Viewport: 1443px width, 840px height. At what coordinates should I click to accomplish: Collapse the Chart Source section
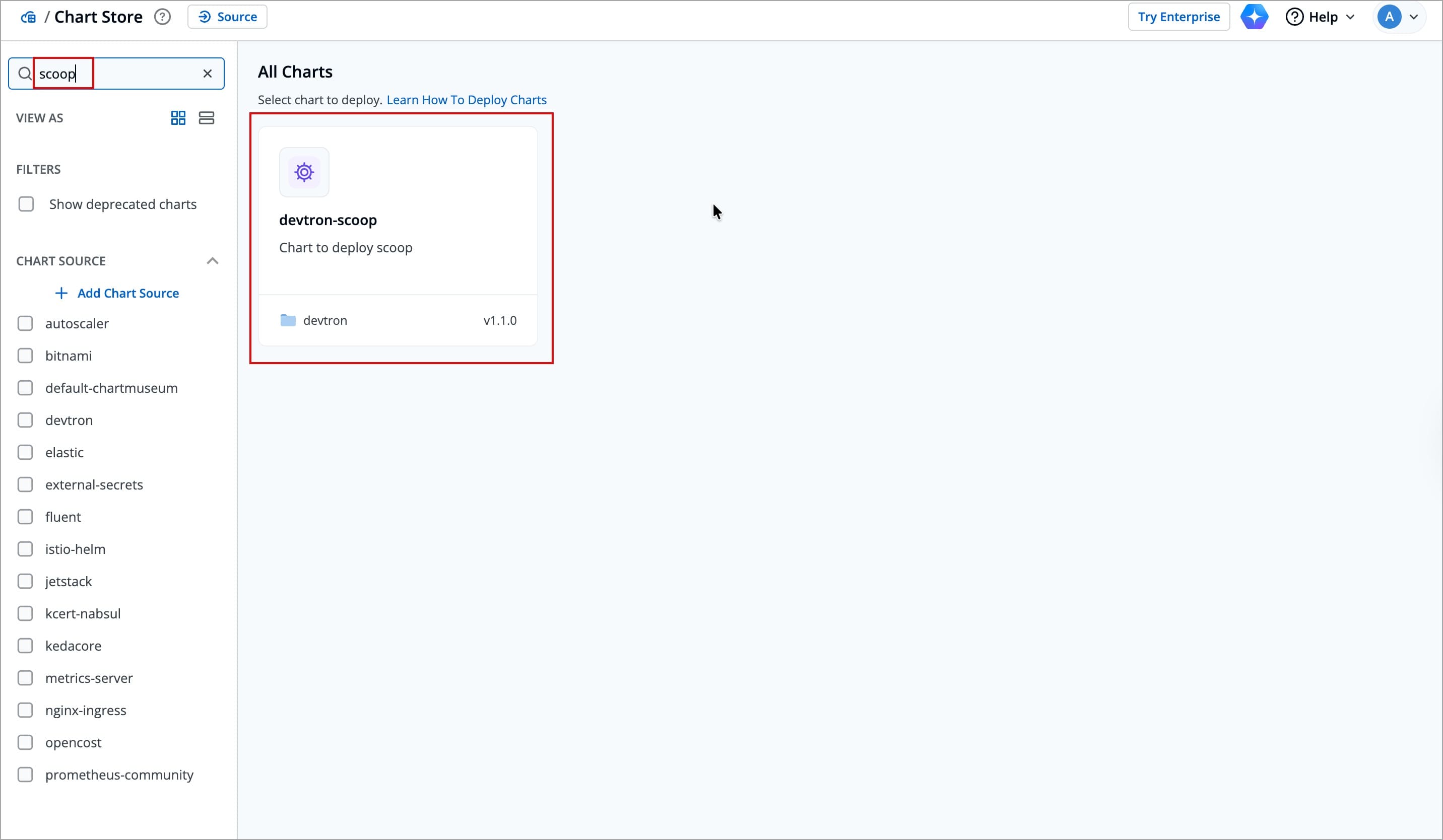coord(213,261)
